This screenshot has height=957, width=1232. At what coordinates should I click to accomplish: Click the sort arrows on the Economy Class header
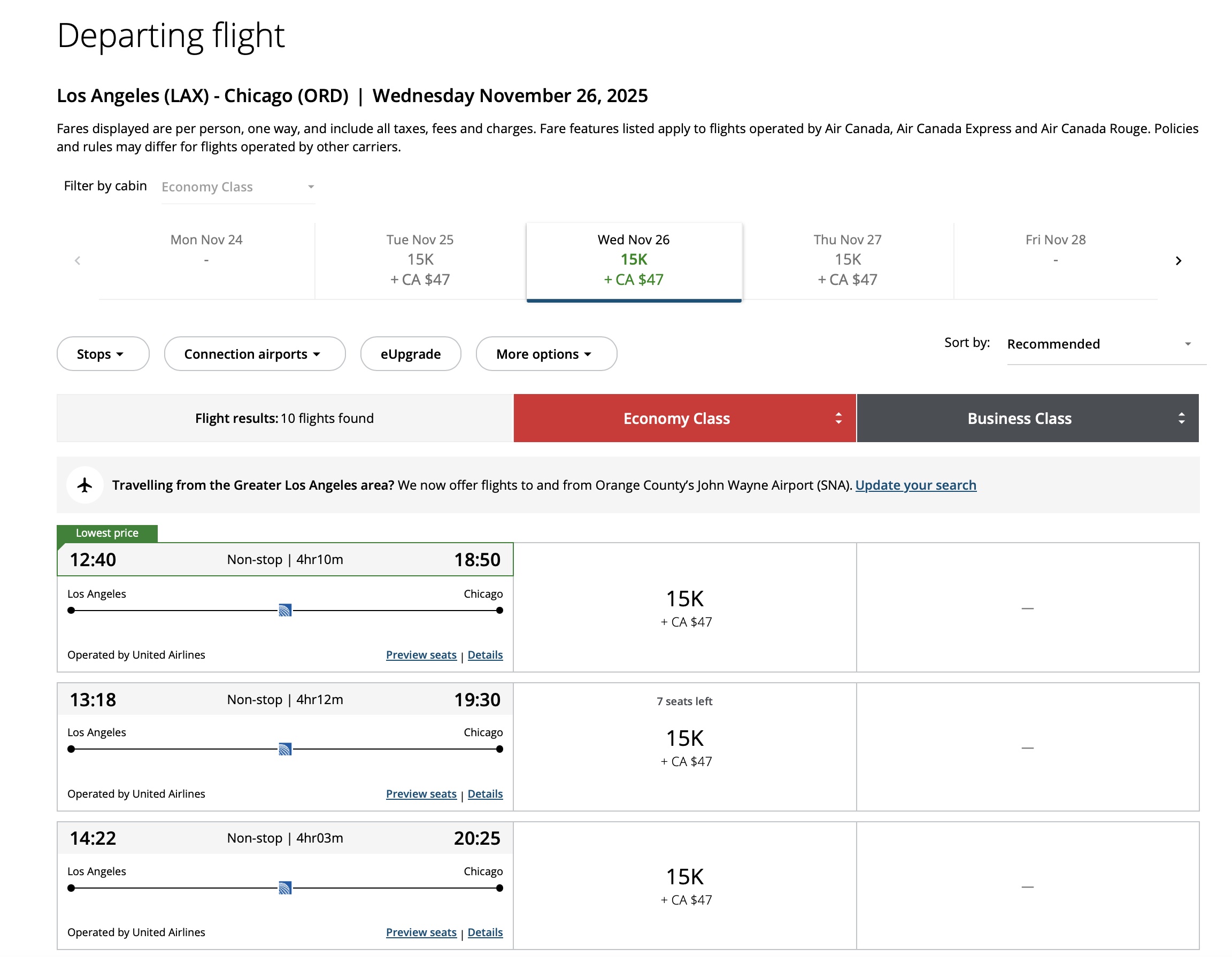pos(838,418)
